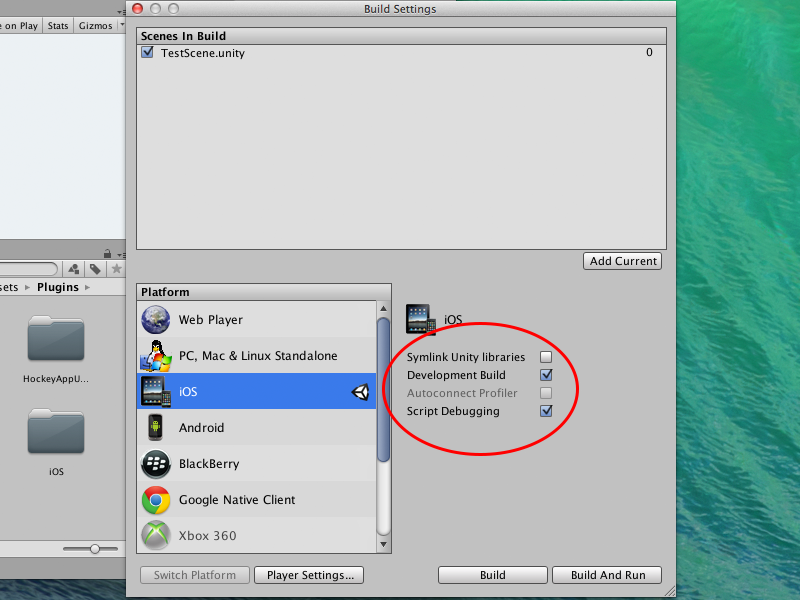
Task: Click the Platform list scrollbar thumb
Action: pyautogui.click(x=384, y=390)
